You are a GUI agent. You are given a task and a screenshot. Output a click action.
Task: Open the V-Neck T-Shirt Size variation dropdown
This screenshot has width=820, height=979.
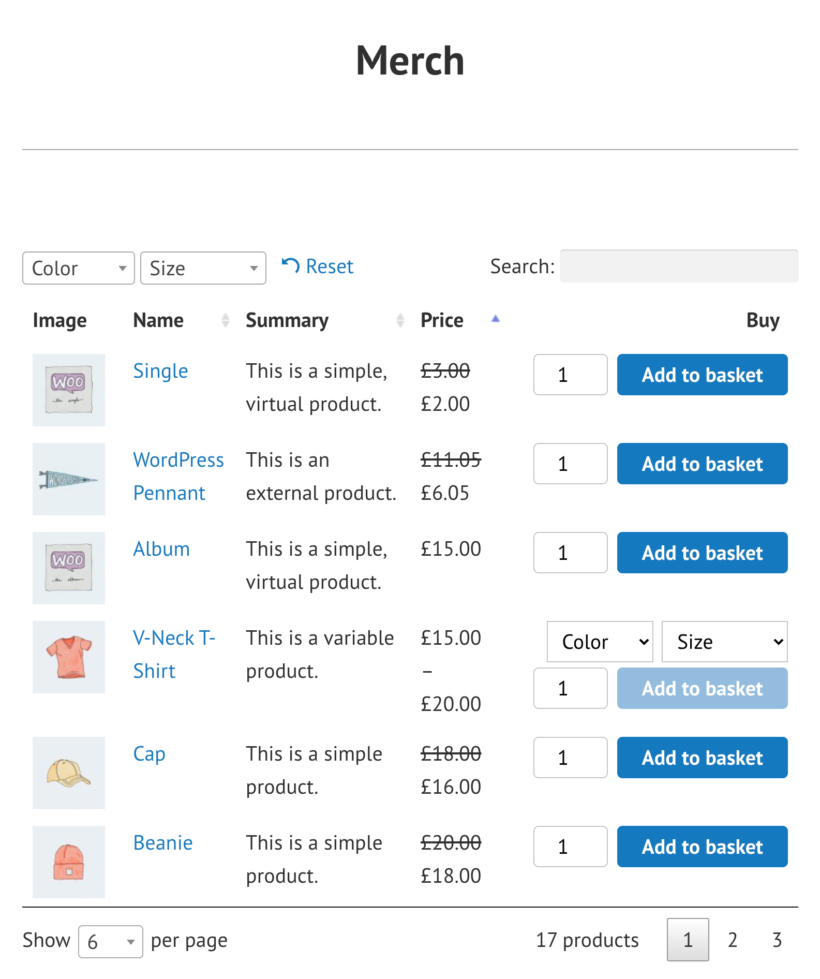click(724, 642)
